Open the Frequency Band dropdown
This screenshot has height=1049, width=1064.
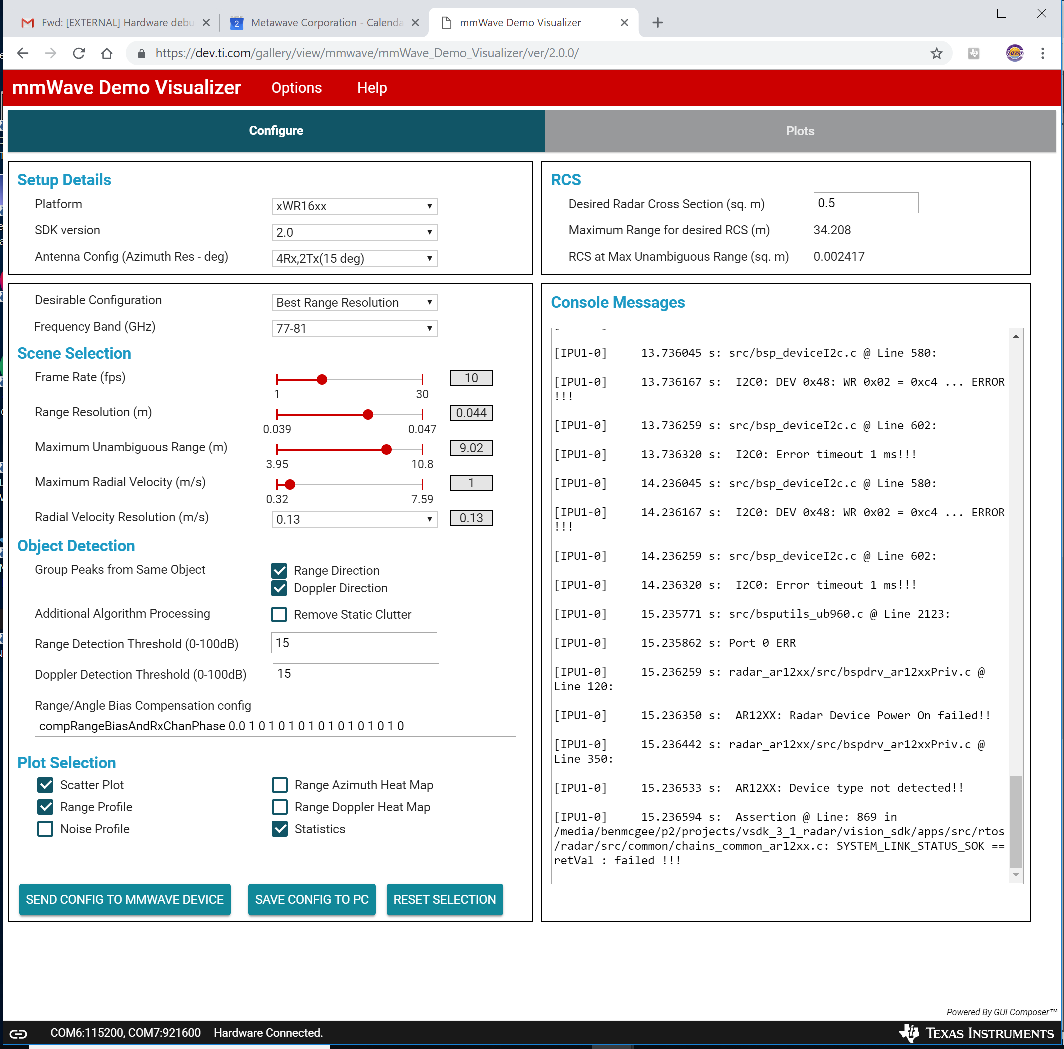click(354, 328)
